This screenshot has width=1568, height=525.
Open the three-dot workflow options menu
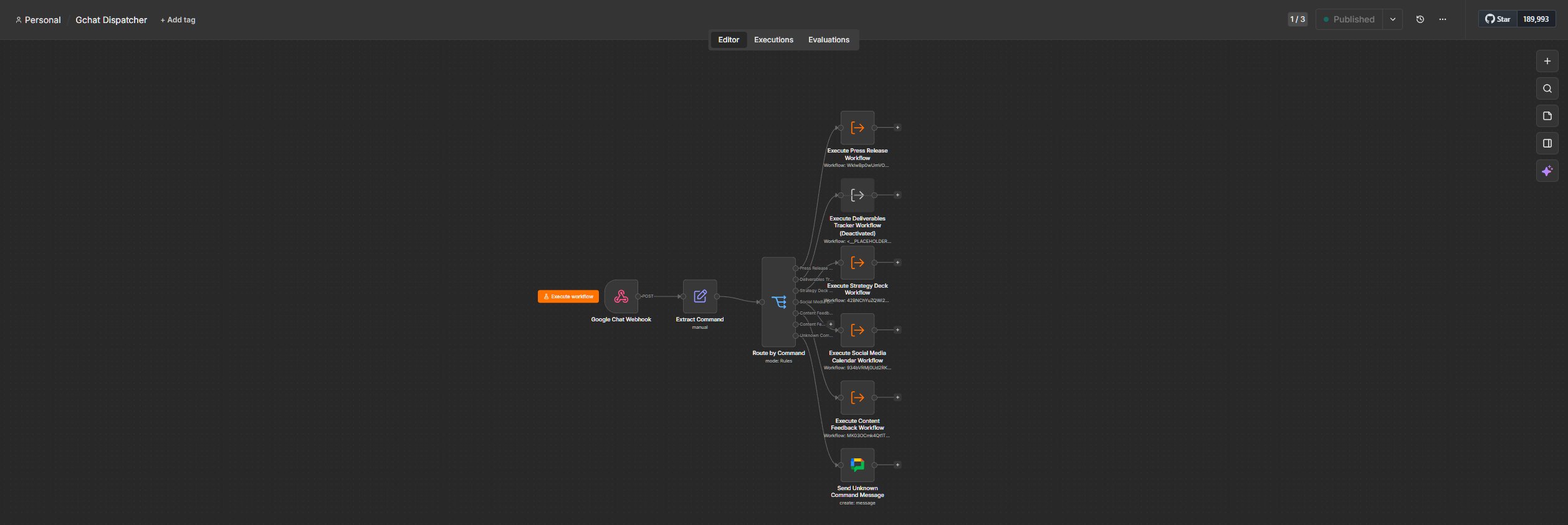click(1442, 19)
